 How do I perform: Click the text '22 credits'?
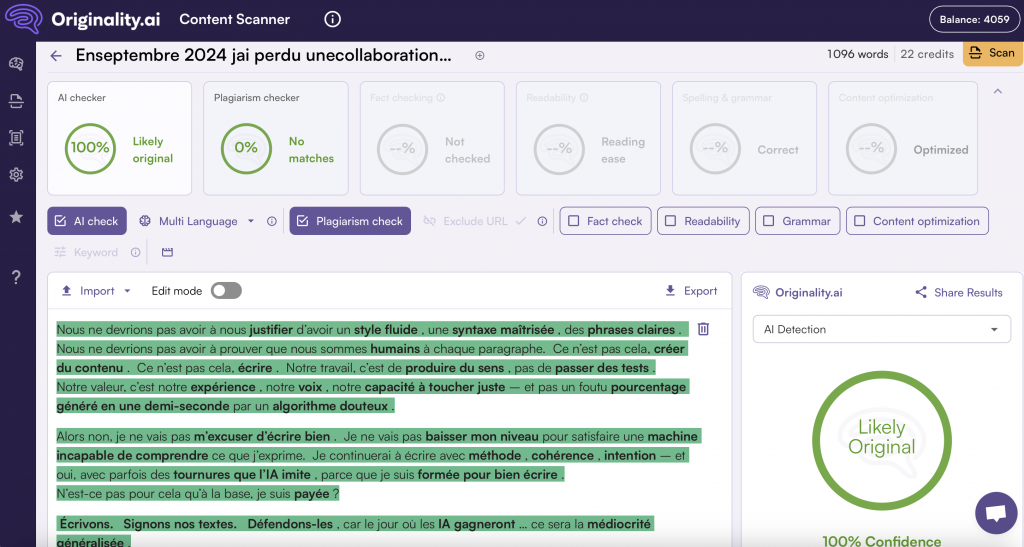(x=927, y=54)
